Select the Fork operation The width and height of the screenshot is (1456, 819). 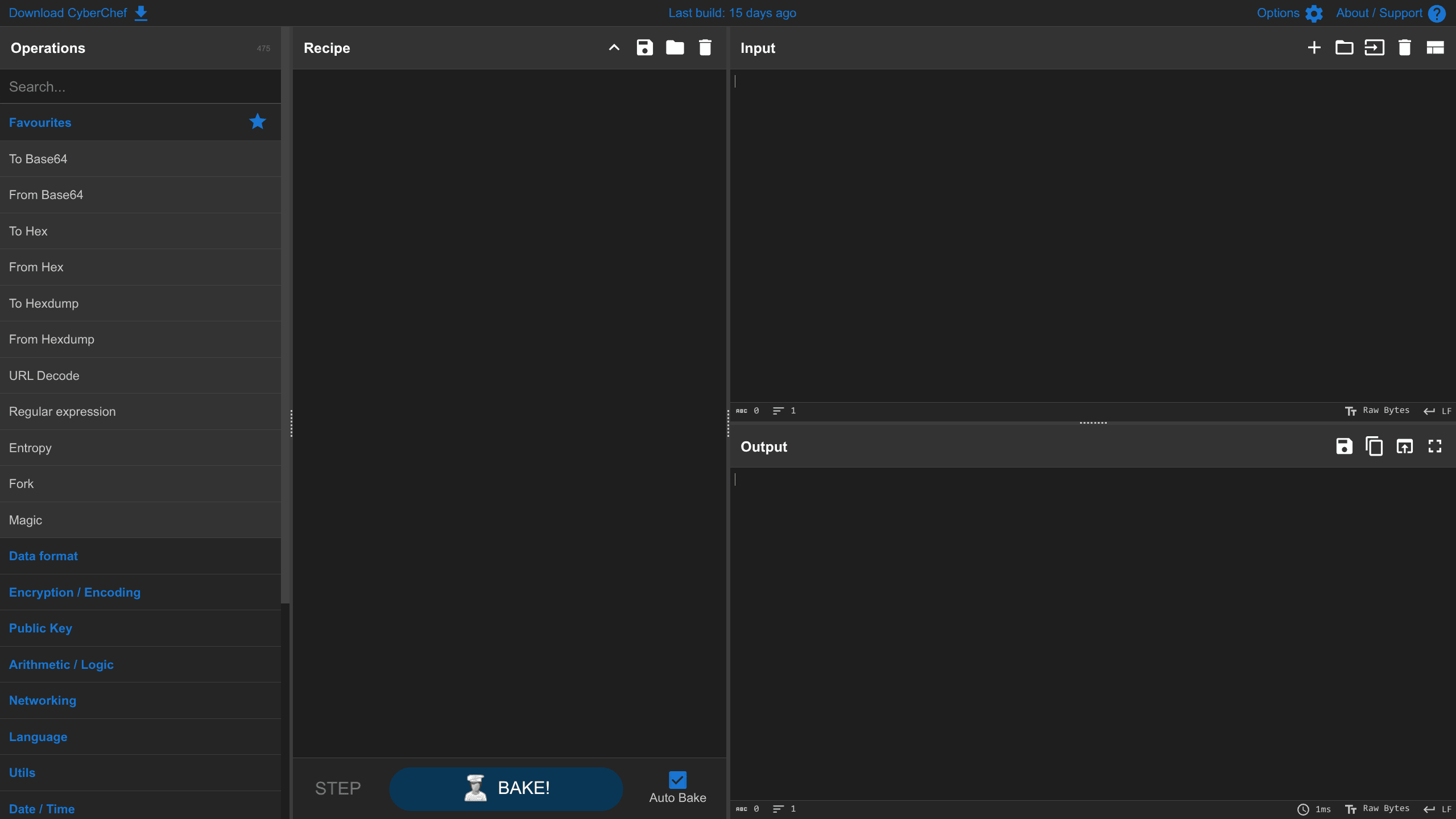140,484
